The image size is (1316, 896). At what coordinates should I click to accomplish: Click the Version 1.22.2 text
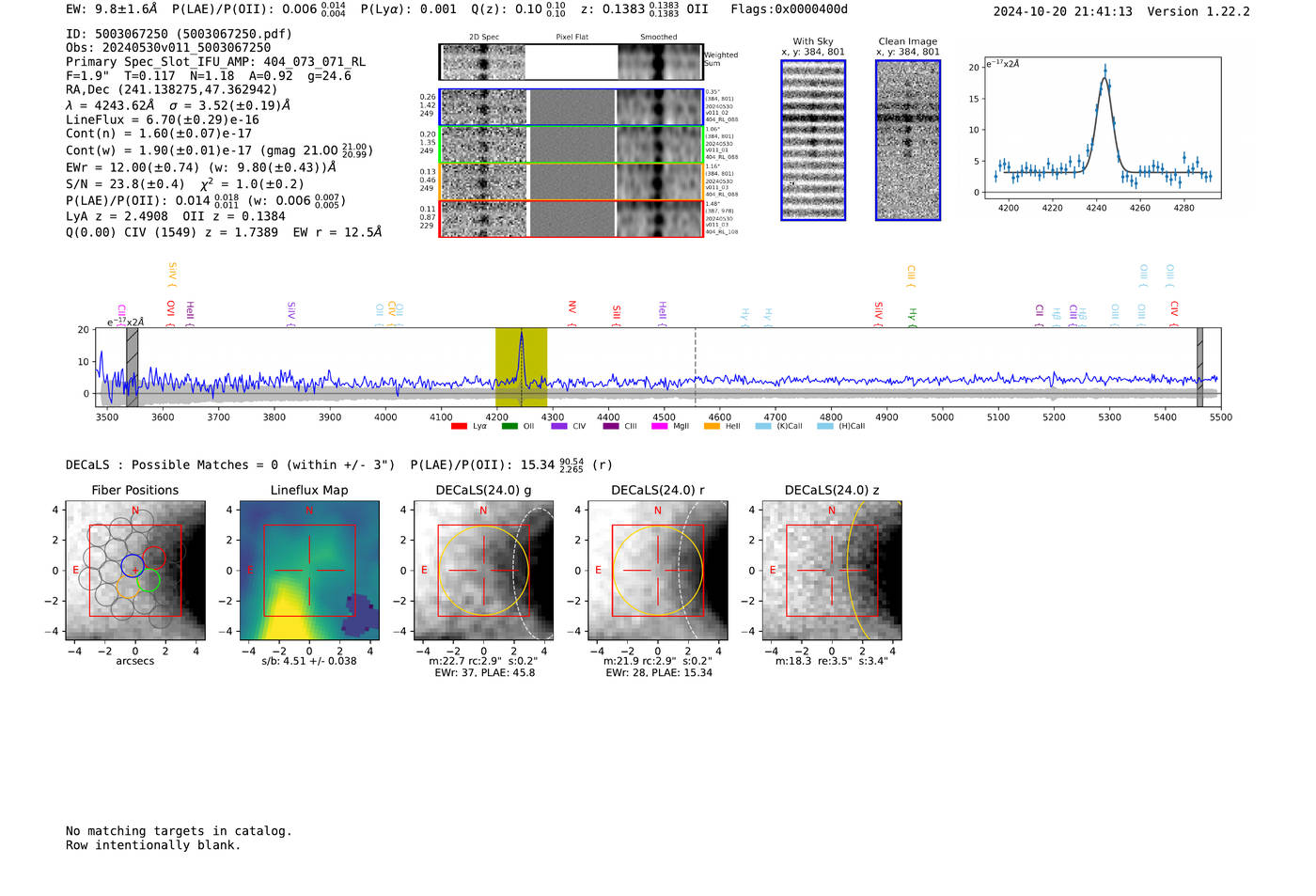tap(1198, 11)
